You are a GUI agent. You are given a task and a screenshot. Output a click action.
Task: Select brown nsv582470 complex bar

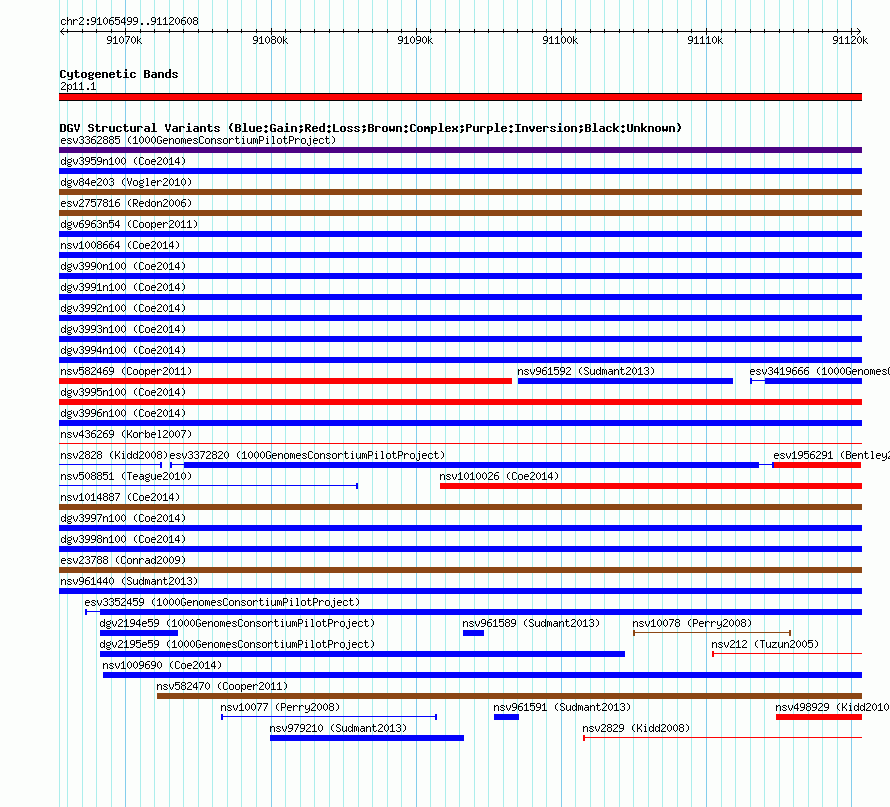click(x=509, y=696)
